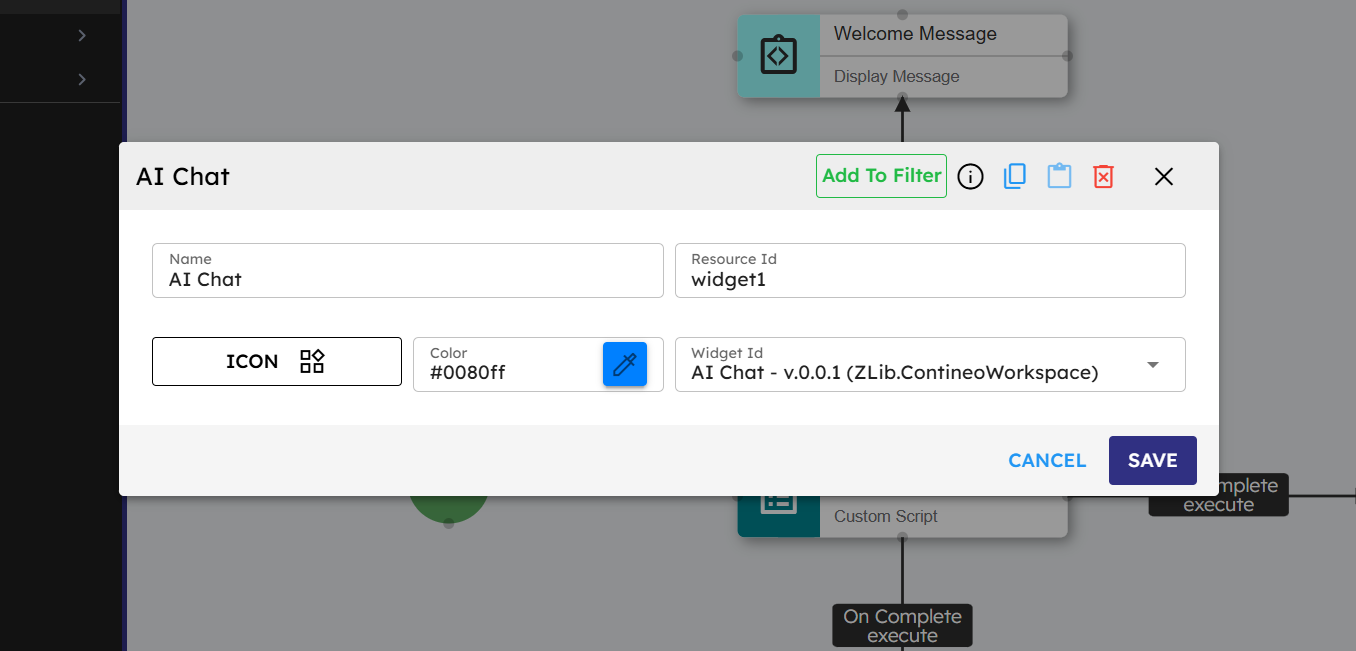Viewport: 1356px width, 651px height.
Task: Click the Custom Script node icon
Action: pos(778,505)
